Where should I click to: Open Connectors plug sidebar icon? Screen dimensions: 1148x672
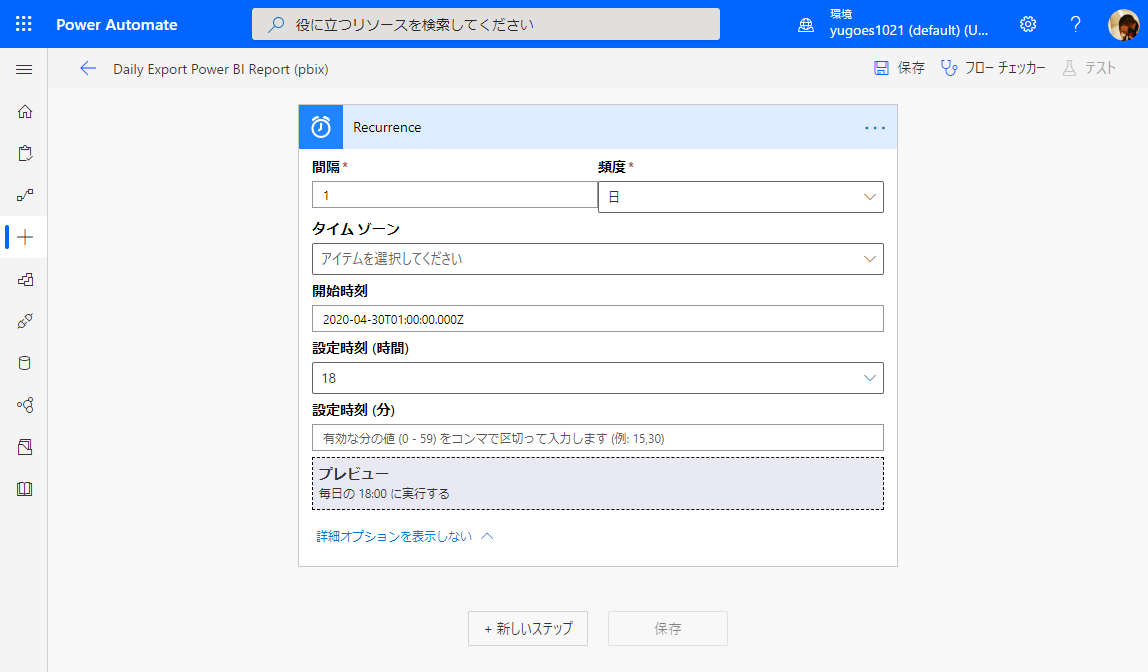pos(25,321)
